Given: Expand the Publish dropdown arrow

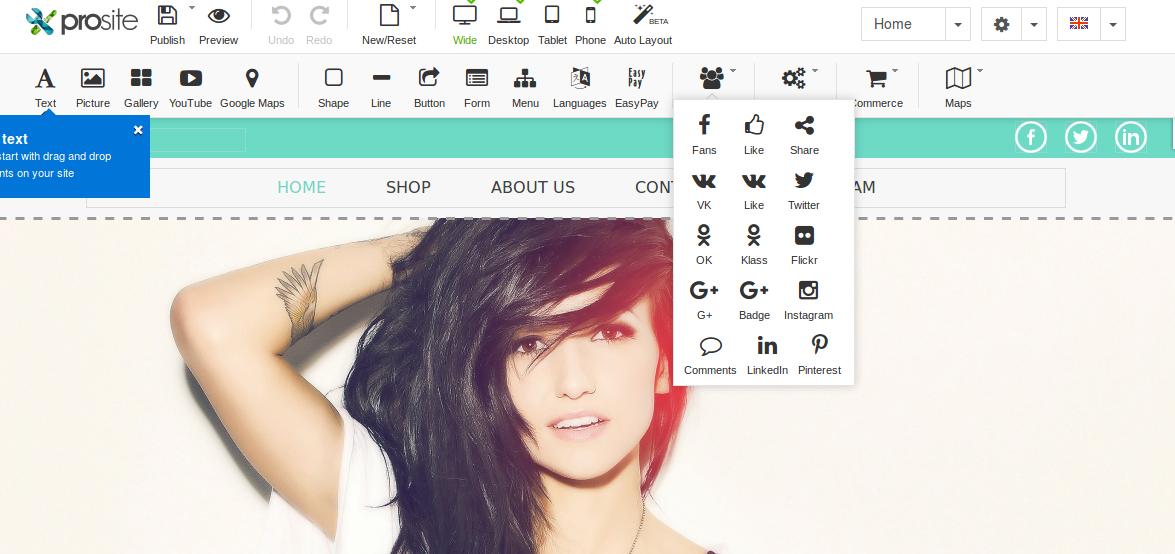Looking at the screenshot, I should pyautogui.click(x=192, y=7).
